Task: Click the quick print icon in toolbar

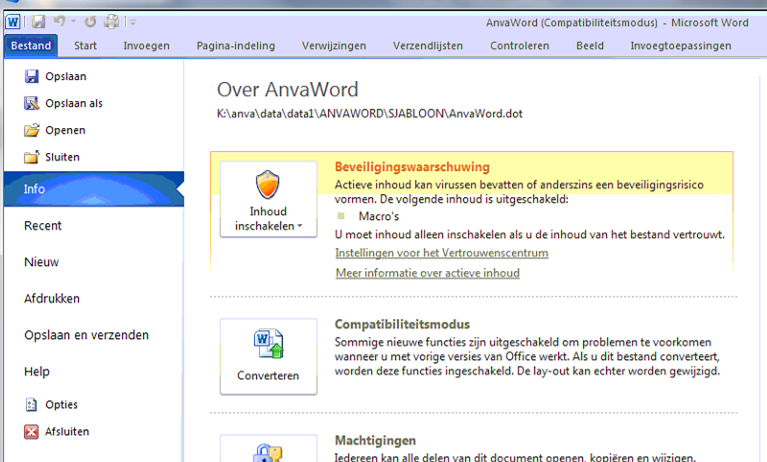Action: point(112,22)
